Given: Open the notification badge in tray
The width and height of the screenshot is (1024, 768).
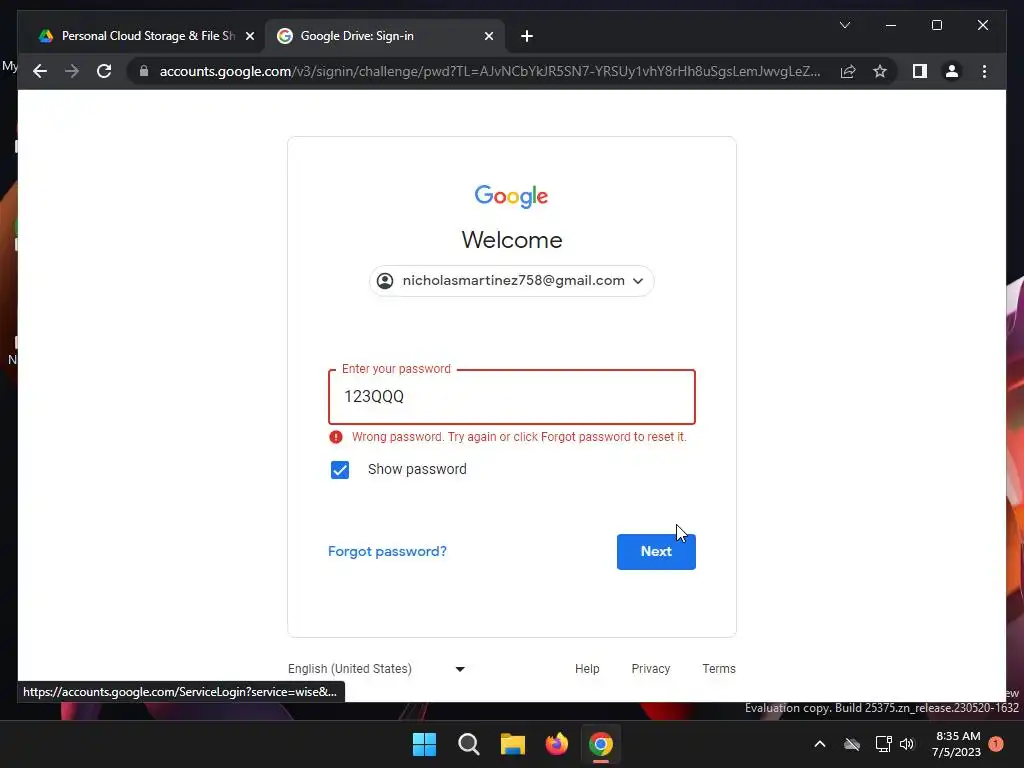Looking at the screenshot, I should pyautogui.click(x=996, y=744).
